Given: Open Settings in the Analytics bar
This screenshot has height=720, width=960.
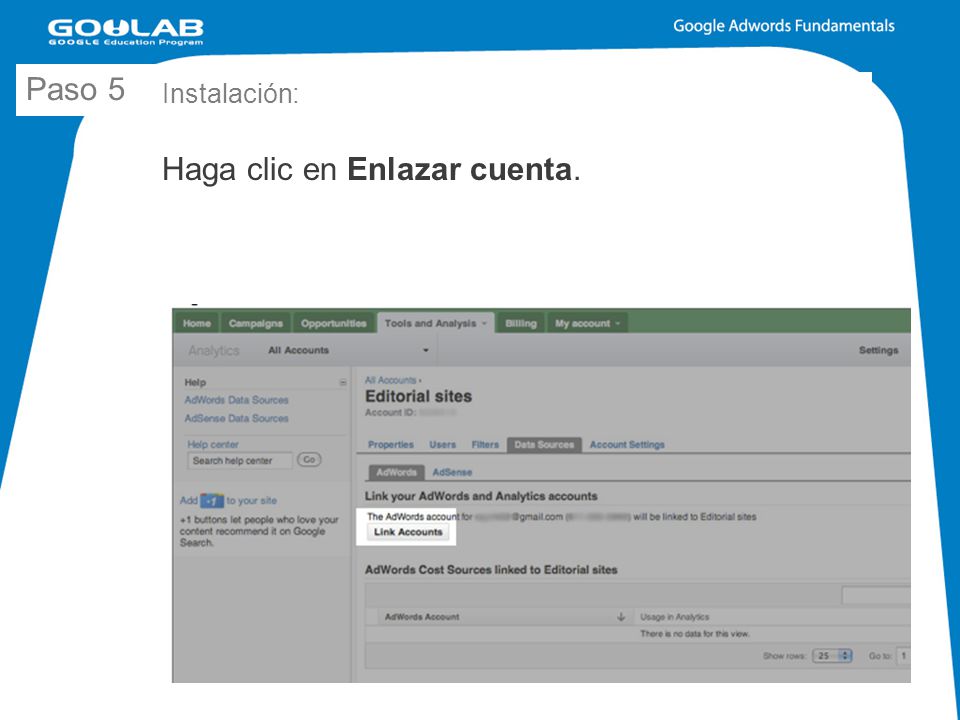Looking at the screenshot, I should (x=878, y=350).
